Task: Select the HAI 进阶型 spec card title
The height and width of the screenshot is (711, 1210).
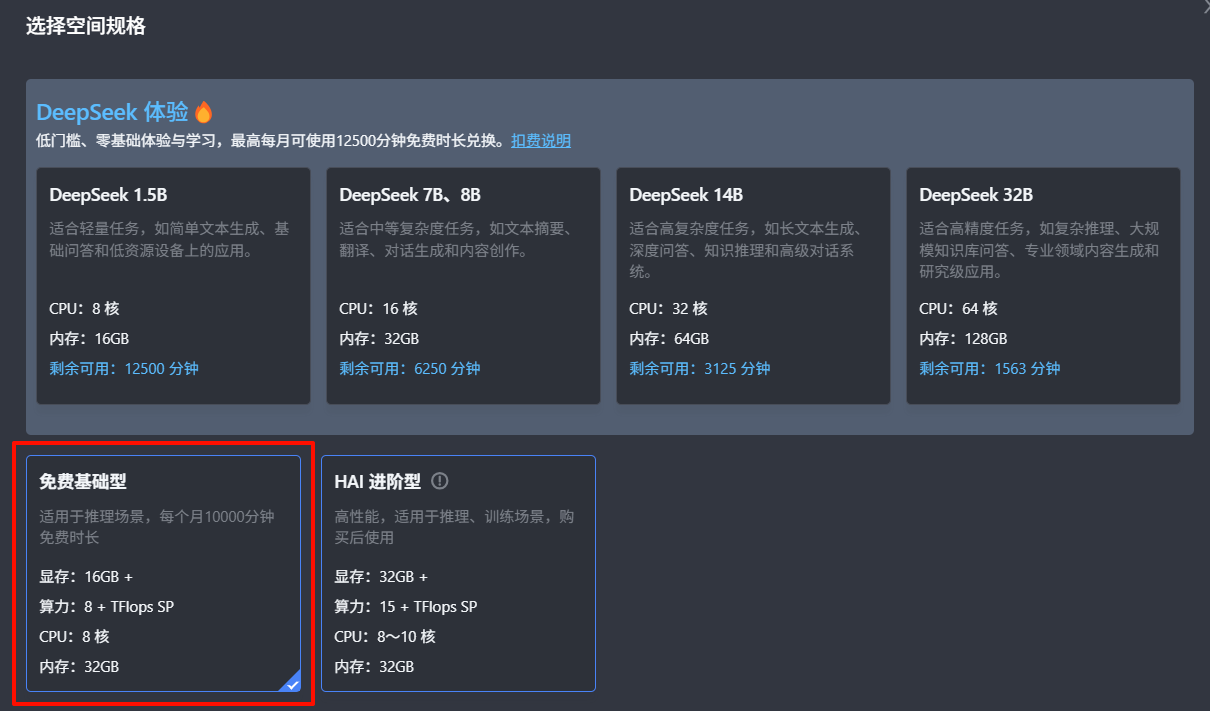Action: (378, 481)
